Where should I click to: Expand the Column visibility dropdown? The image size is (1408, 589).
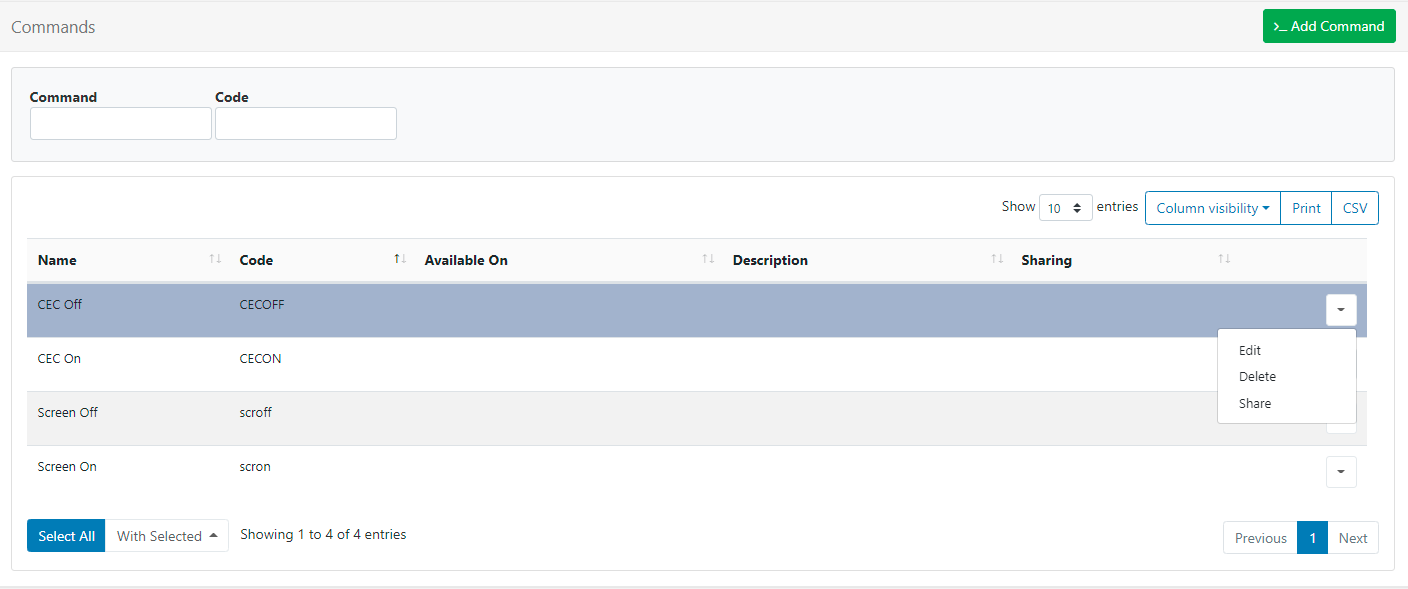1212,208
